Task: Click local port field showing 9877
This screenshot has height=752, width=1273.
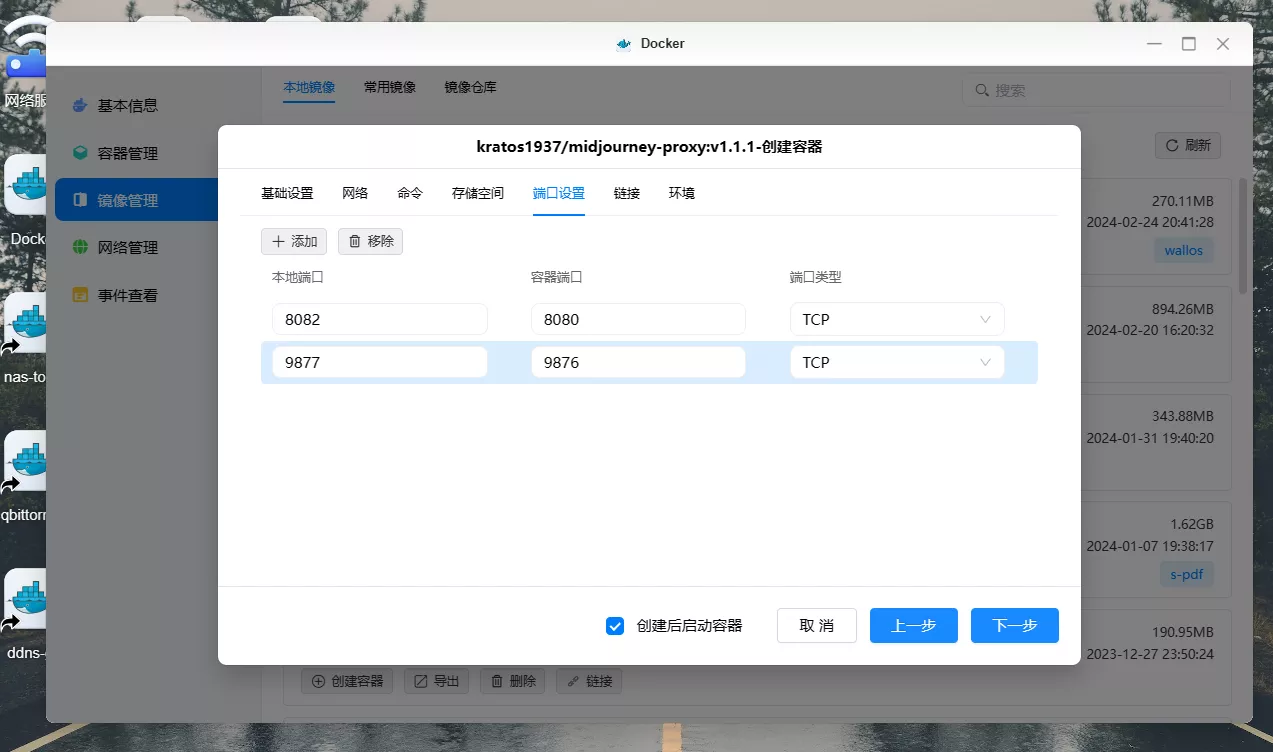Action: tap(380, 362)
